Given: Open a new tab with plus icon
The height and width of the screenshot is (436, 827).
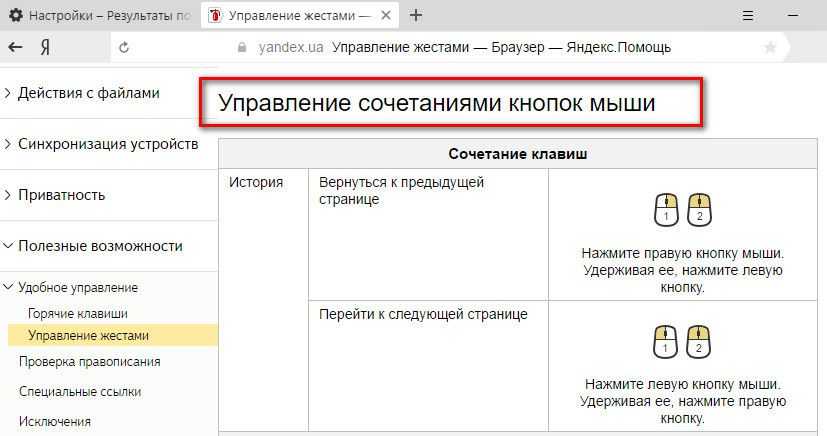Looking at the screenshot, I should pyautogui.click(x=416, y=15).
